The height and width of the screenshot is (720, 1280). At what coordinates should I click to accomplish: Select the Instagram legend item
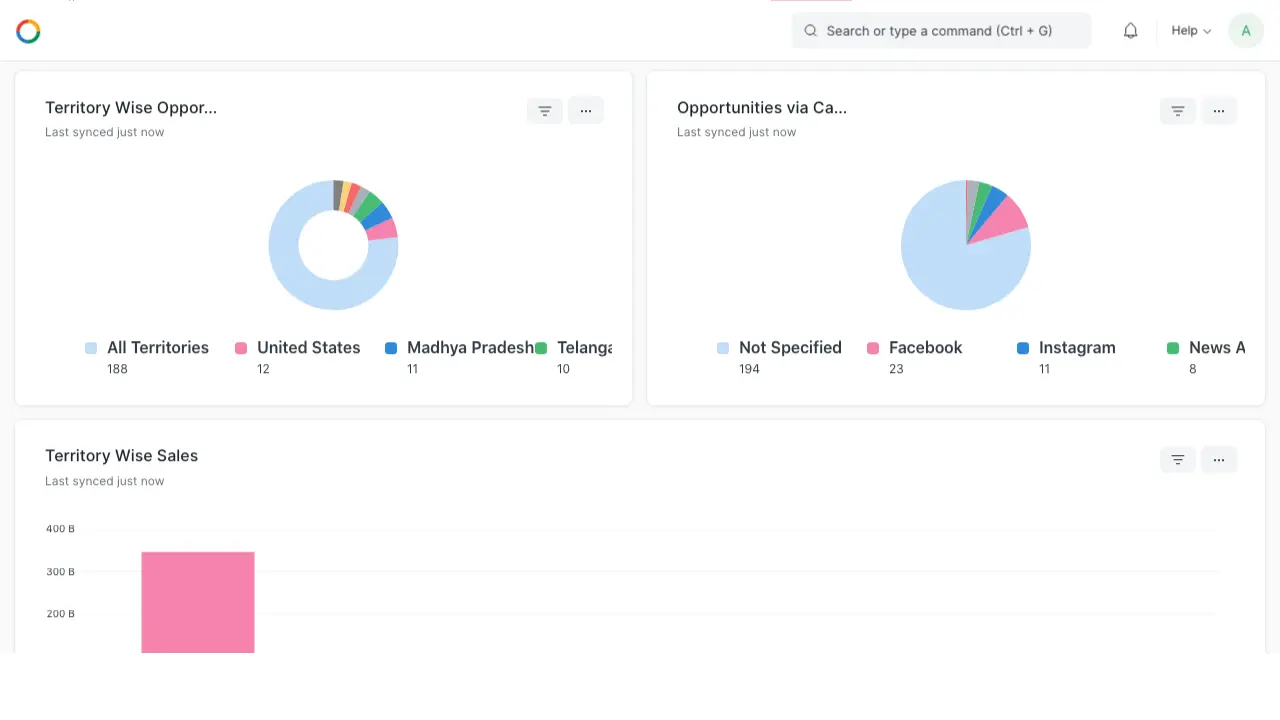pyautogui.click(x=1077, y=348)
